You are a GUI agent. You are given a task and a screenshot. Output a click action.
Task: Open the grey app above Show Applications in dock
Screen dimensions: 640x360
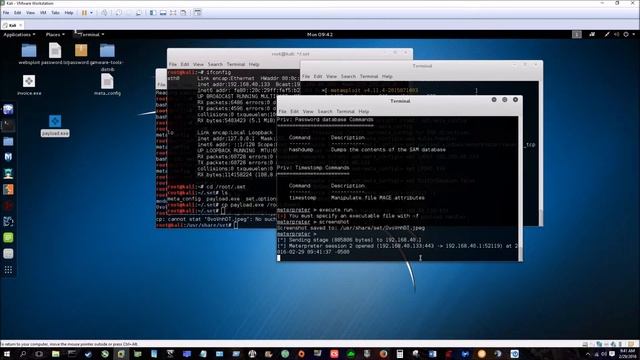click(x=8, y=253)
